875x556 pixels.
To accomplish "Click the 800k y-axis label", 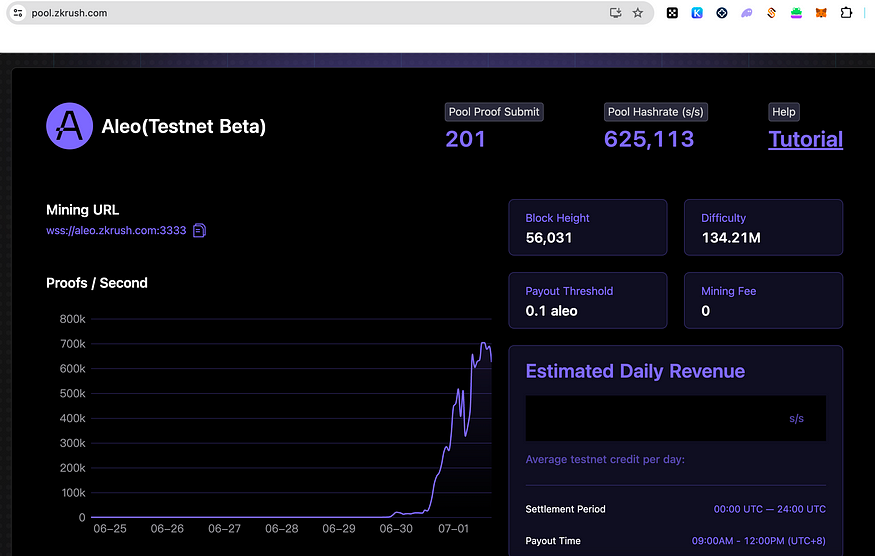I will tap(73, 319).
